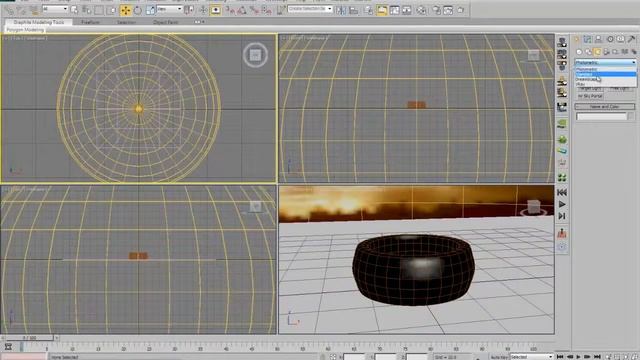
Task: Click side toolbar Play button
Action: [562, 204]
